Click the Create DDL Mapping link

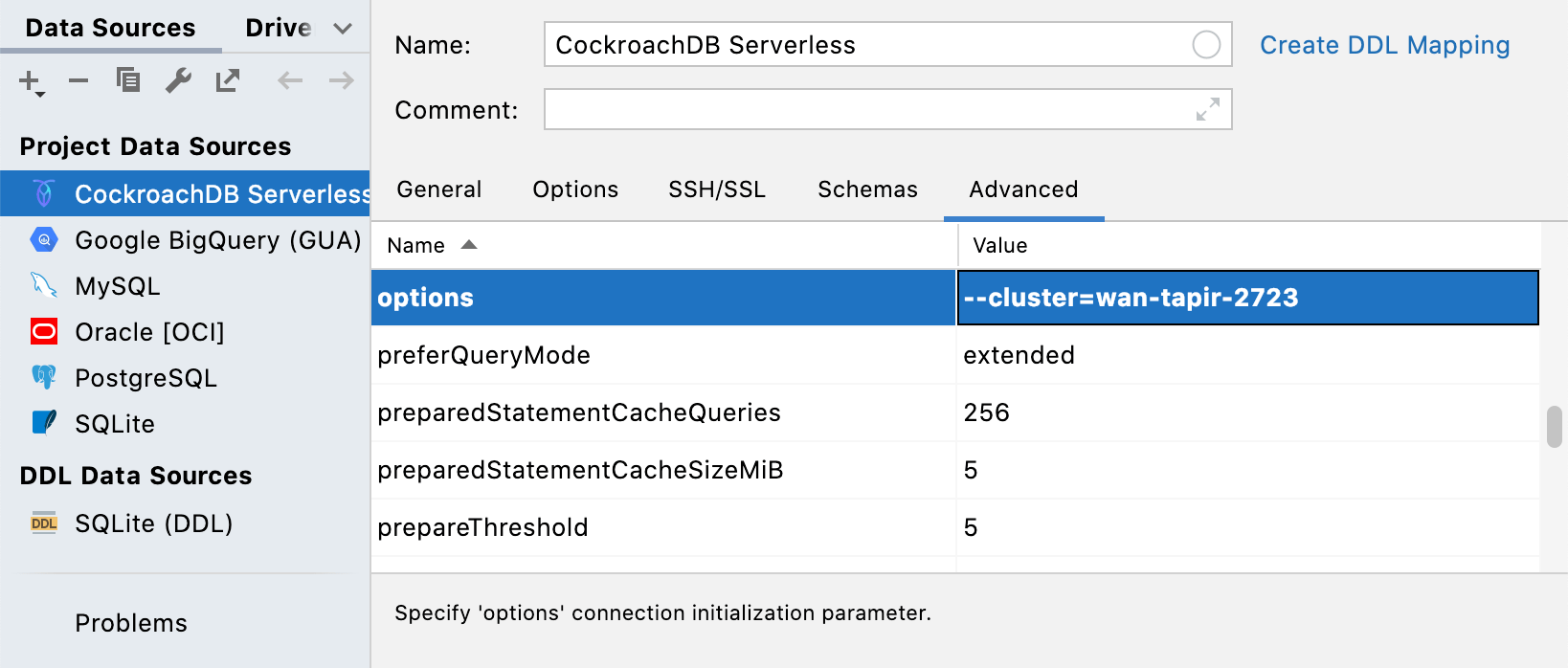pos(1384,45)
